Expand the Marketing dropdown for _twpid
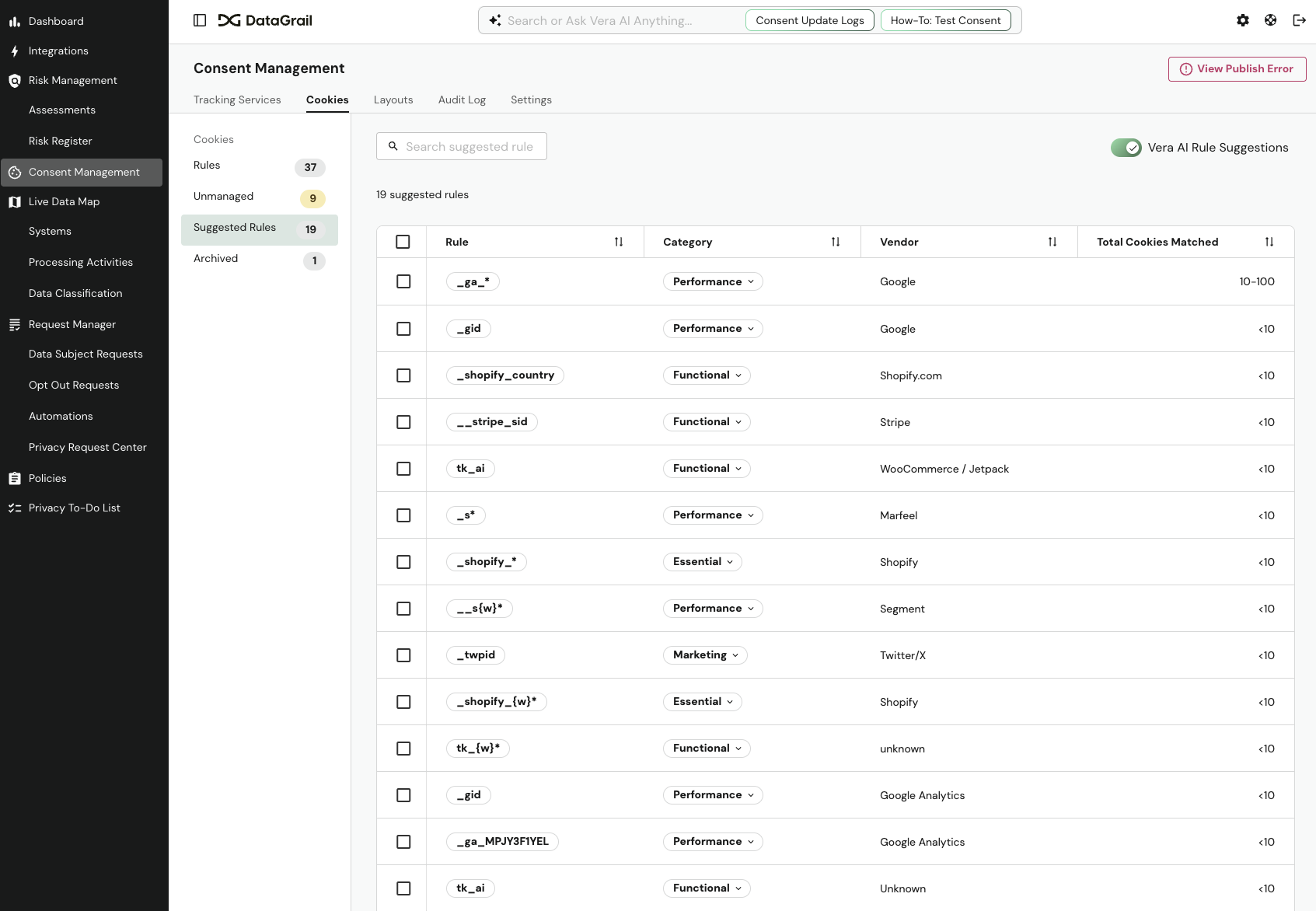 click(x=705, y=655)
